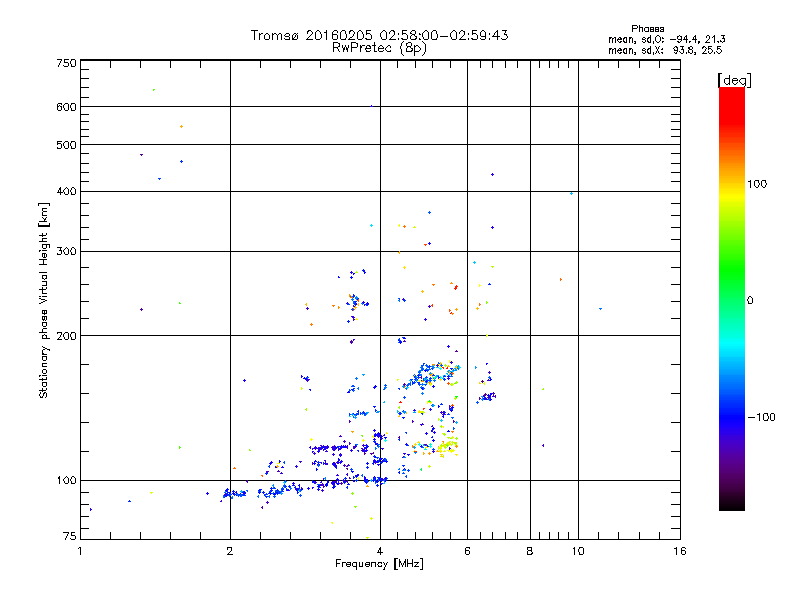Click the colorbar tick label '-100'
800x600 pixels.
(762, 417)
